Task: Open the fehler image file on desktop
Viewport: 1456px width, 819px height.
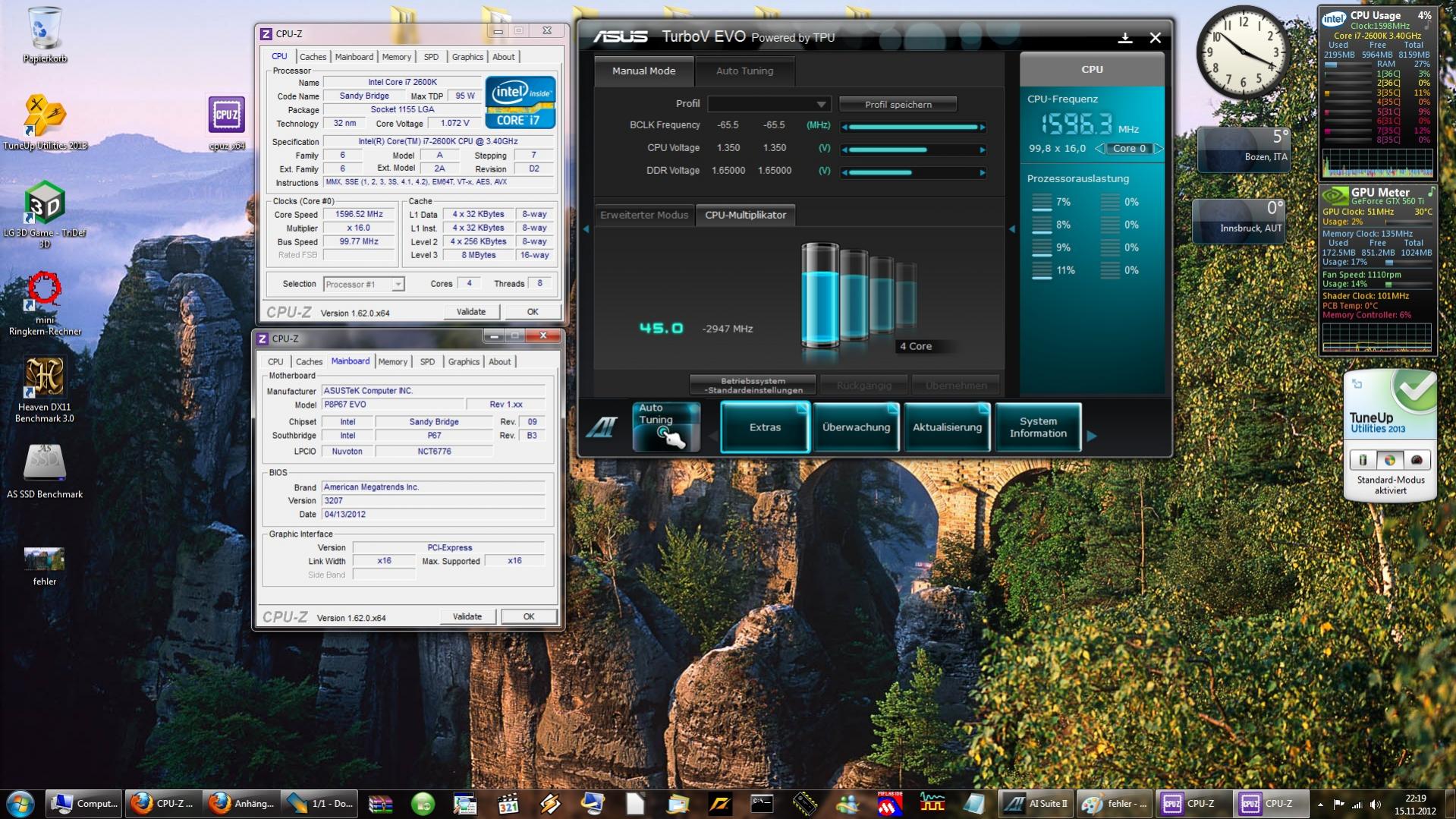Action: pyautogui.click(x=45, y=565)
